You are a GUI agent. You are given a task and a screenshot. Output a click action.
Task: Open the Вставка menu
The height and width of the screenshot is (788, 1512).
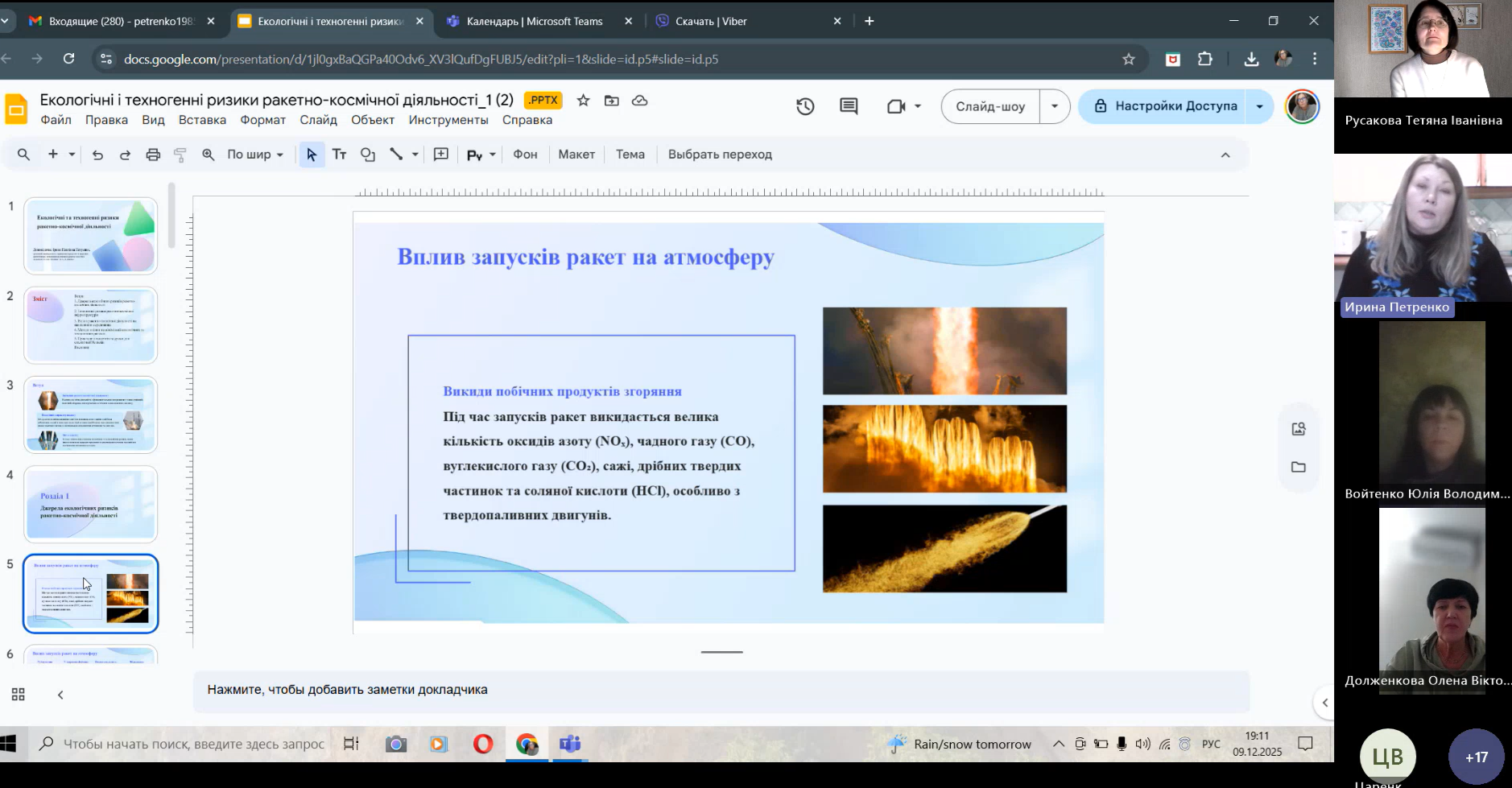[x=202, y=120]
